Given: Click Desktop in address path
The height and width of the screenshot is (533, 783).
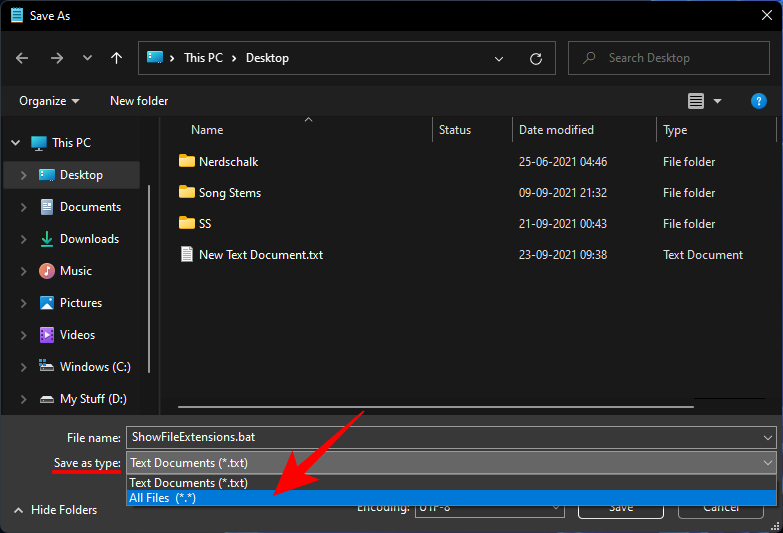Looking at the screenshot, I should point(267,58).
